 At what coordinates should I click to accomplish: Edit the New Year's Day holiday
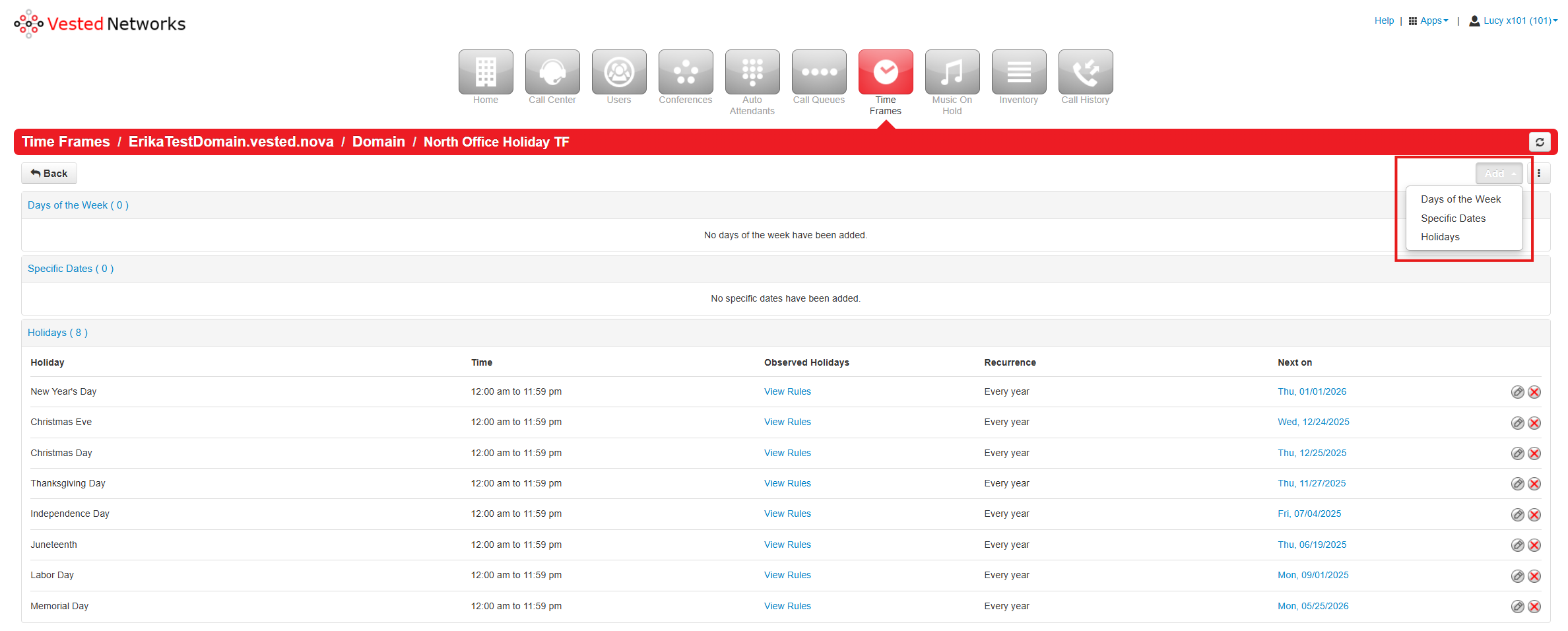[x=1517, y=392]
